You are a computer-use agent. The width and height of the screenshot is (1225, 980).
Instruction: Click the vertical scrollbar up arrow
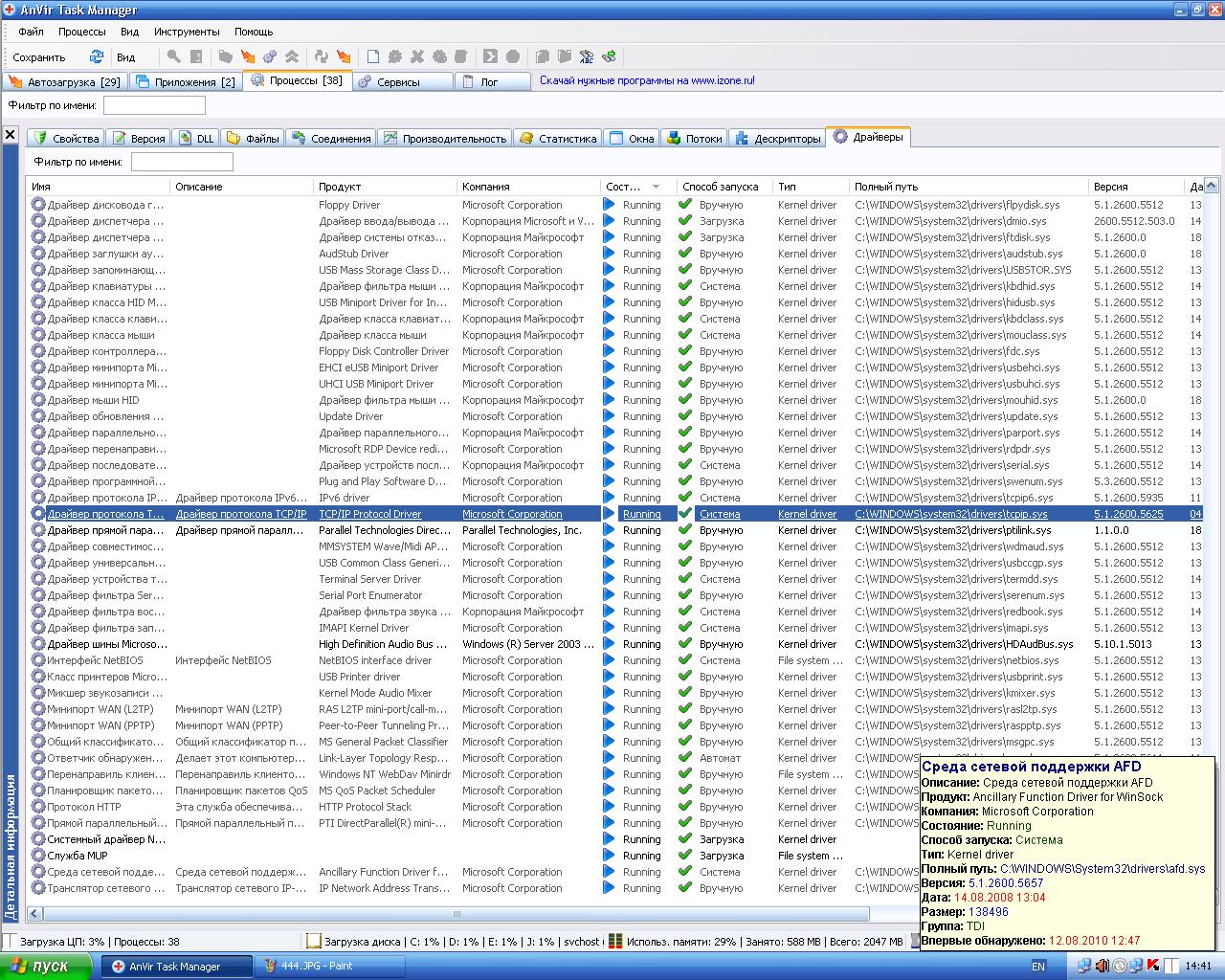pos(1211,186)
